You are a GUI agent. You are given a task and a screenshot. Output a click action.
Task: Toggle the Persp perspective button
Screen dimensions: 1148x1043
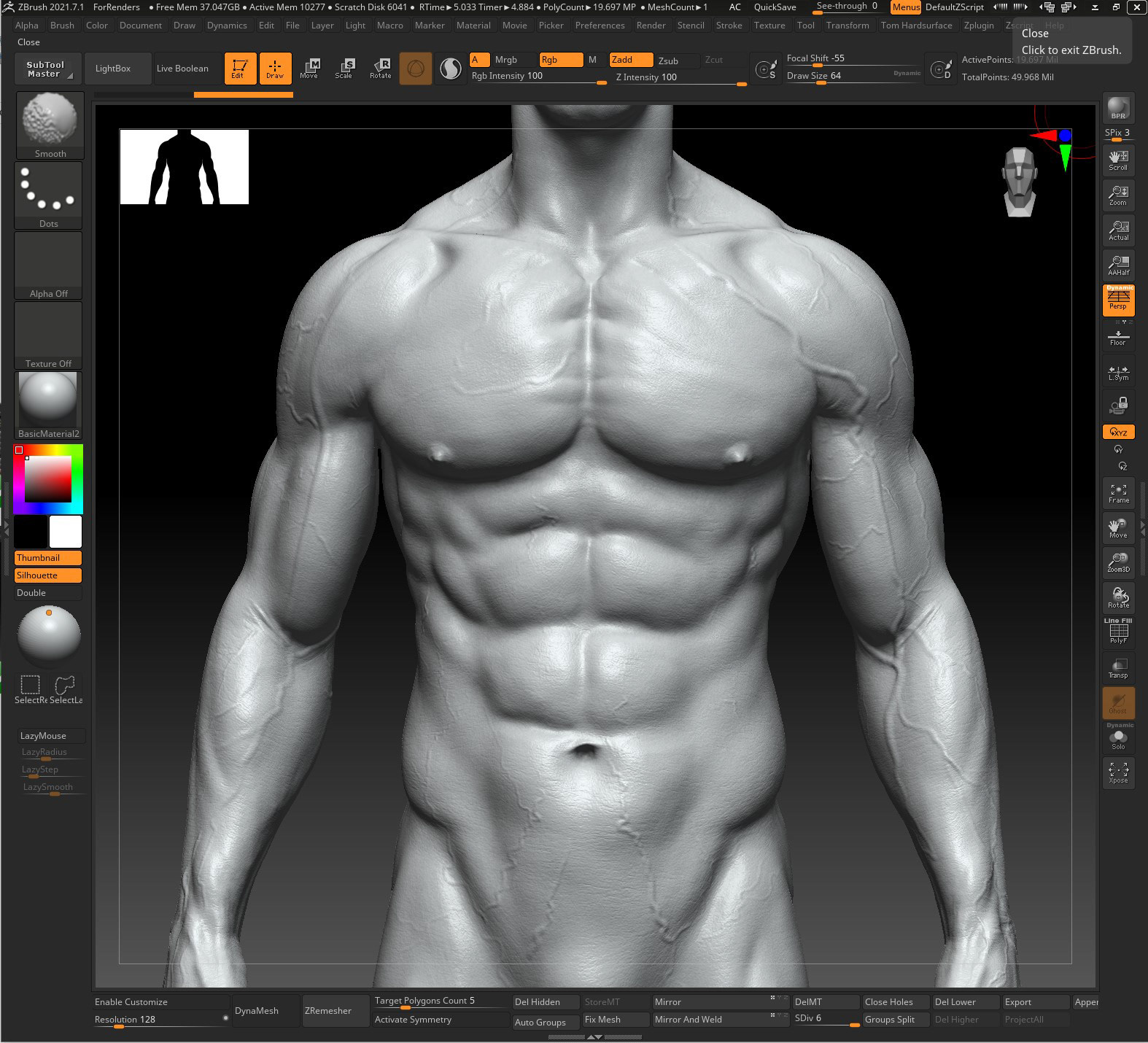coord(1118,300)
